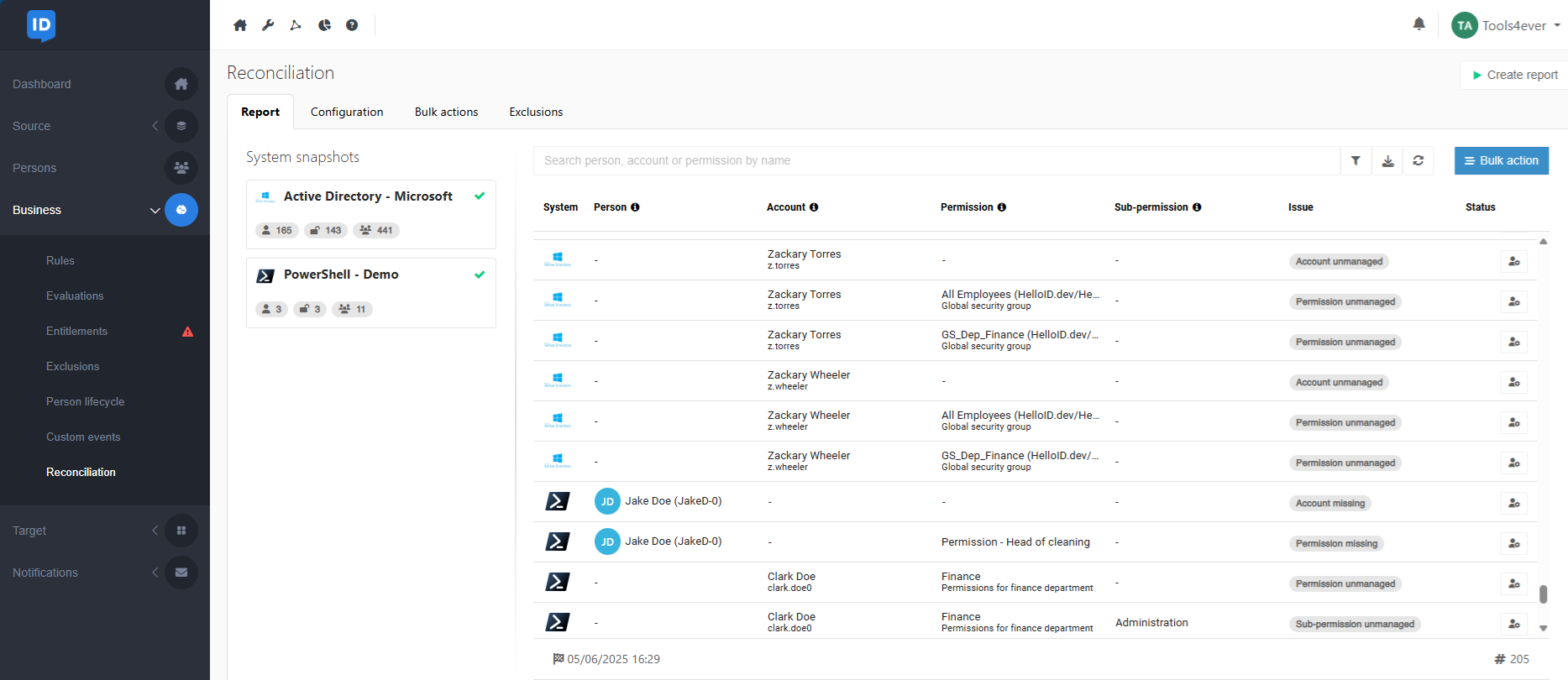Click the HelloID logo
1568x680 pixels.
[x=41, y=25]
